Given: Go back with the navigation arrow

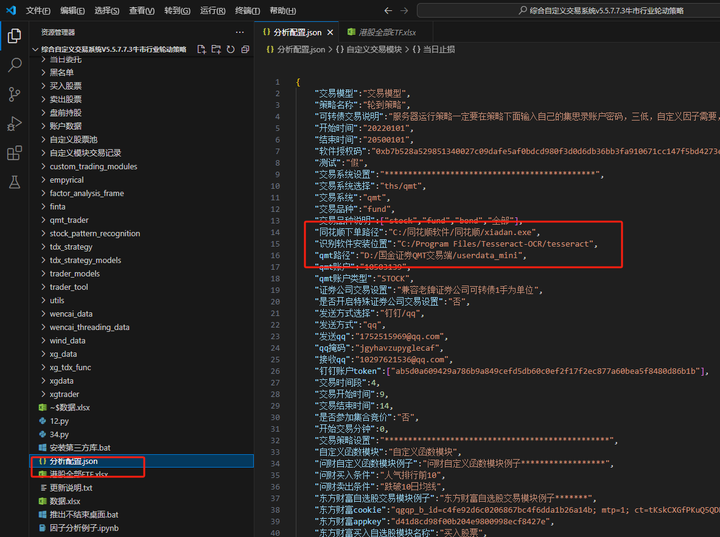Looking at the screenshot, I should pos(388,10).
